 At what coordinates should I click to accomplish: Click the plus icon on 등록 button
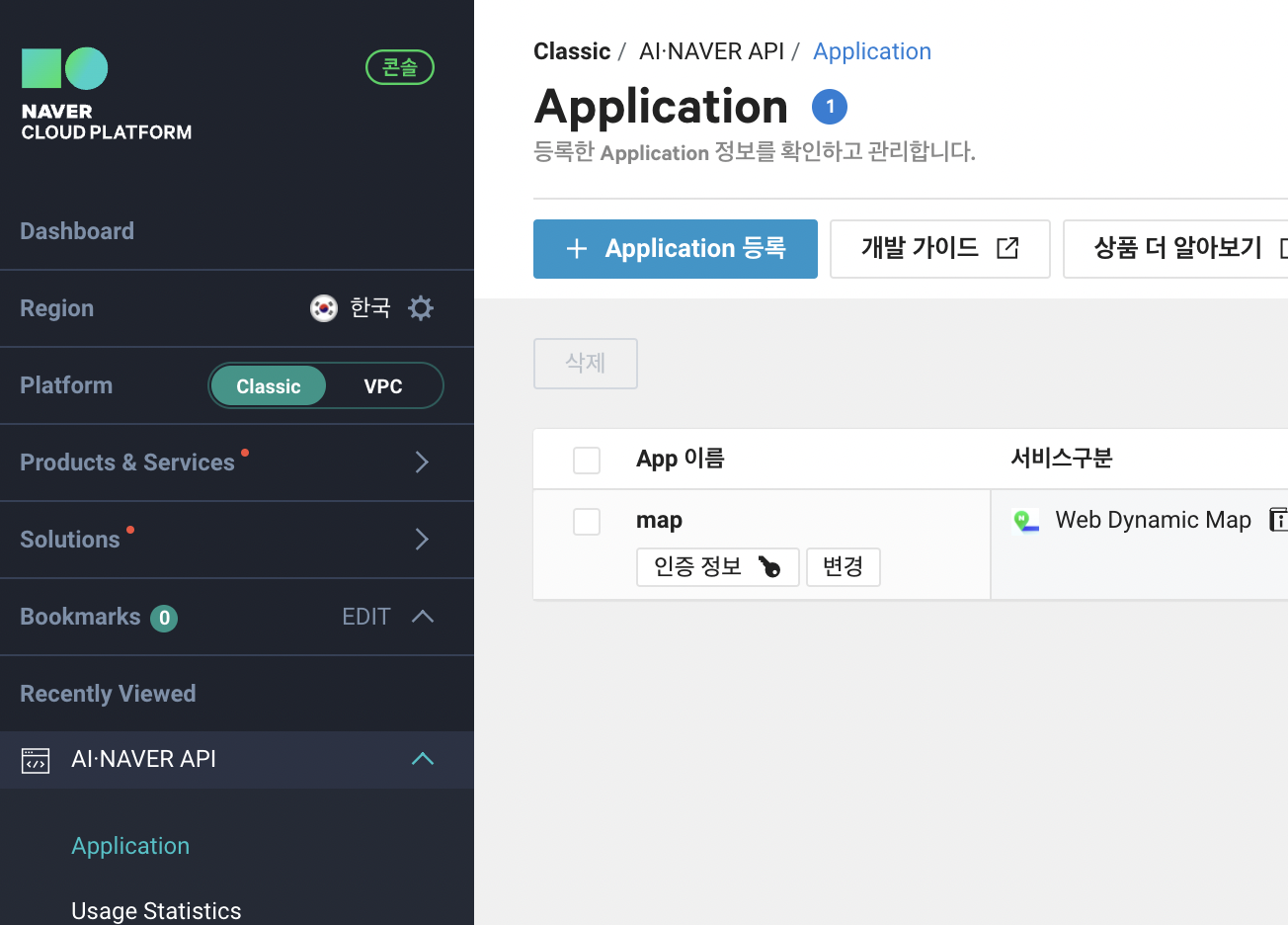[577, 249]
